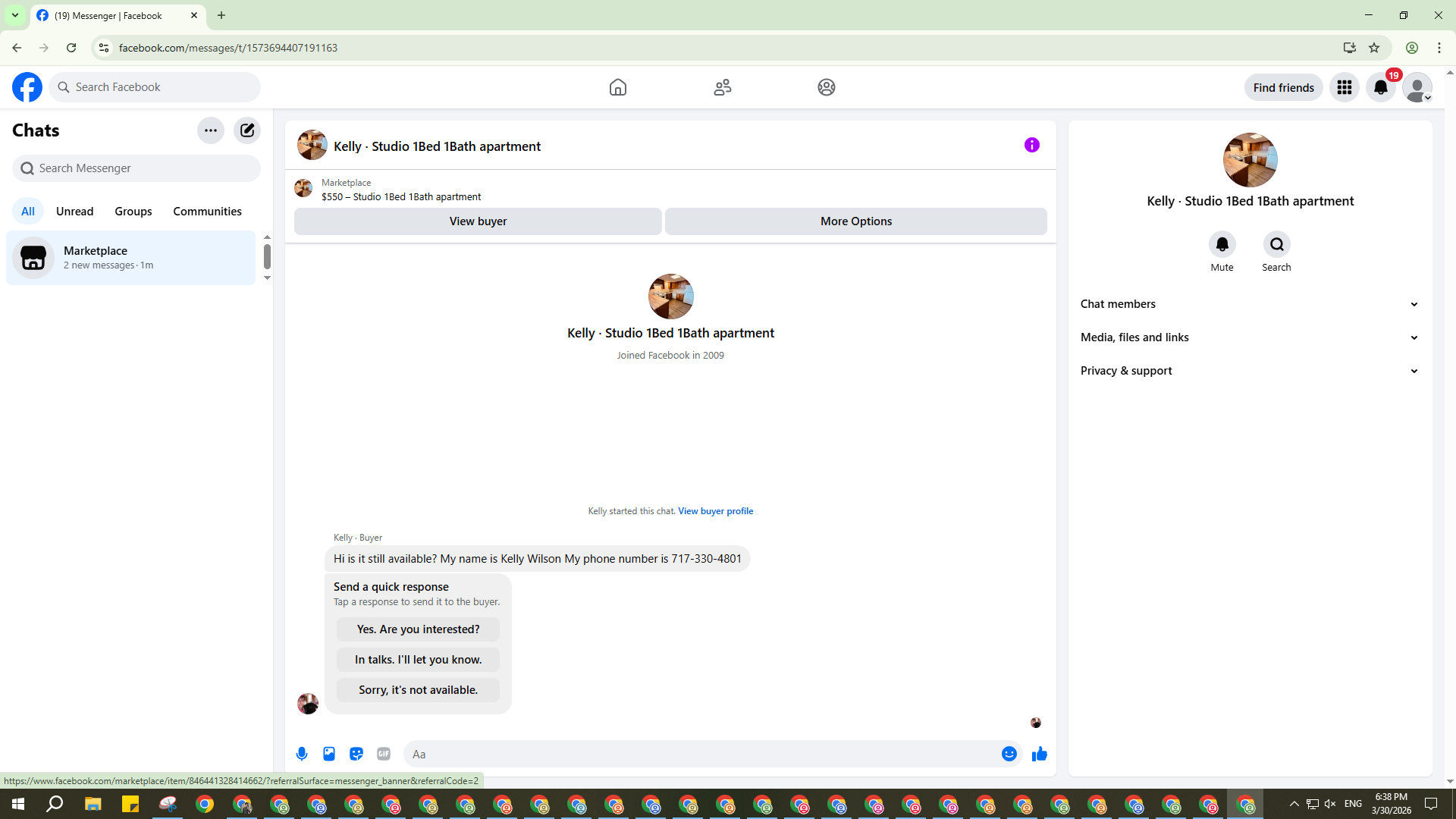Viewport: 1456px width, 819px height.
Task: Open the View buyer profile link
Action: (715, 511)
